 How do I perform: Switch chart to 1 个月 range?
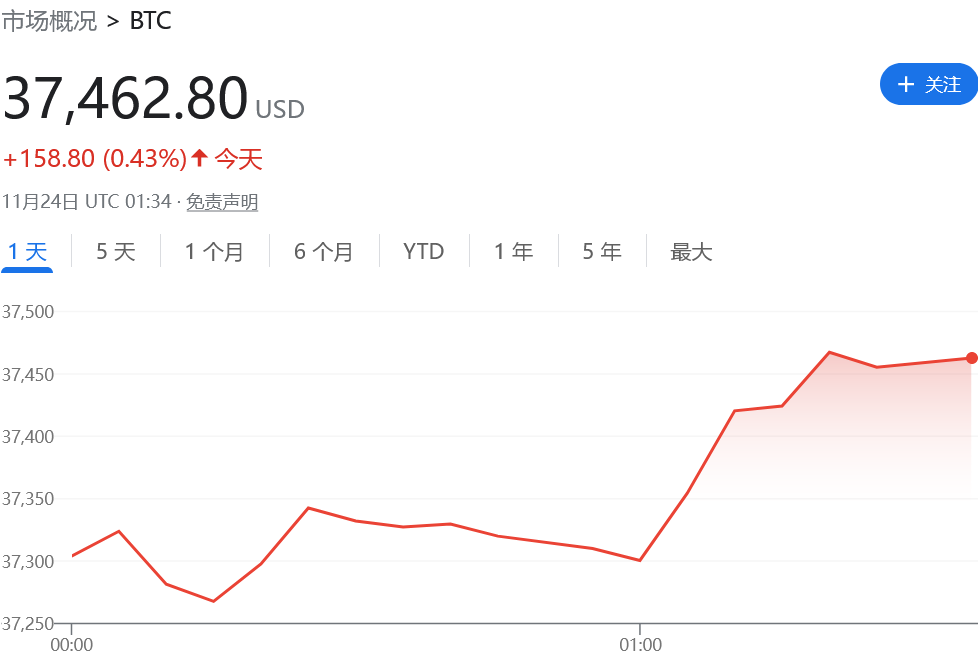(x=215, y=252)
